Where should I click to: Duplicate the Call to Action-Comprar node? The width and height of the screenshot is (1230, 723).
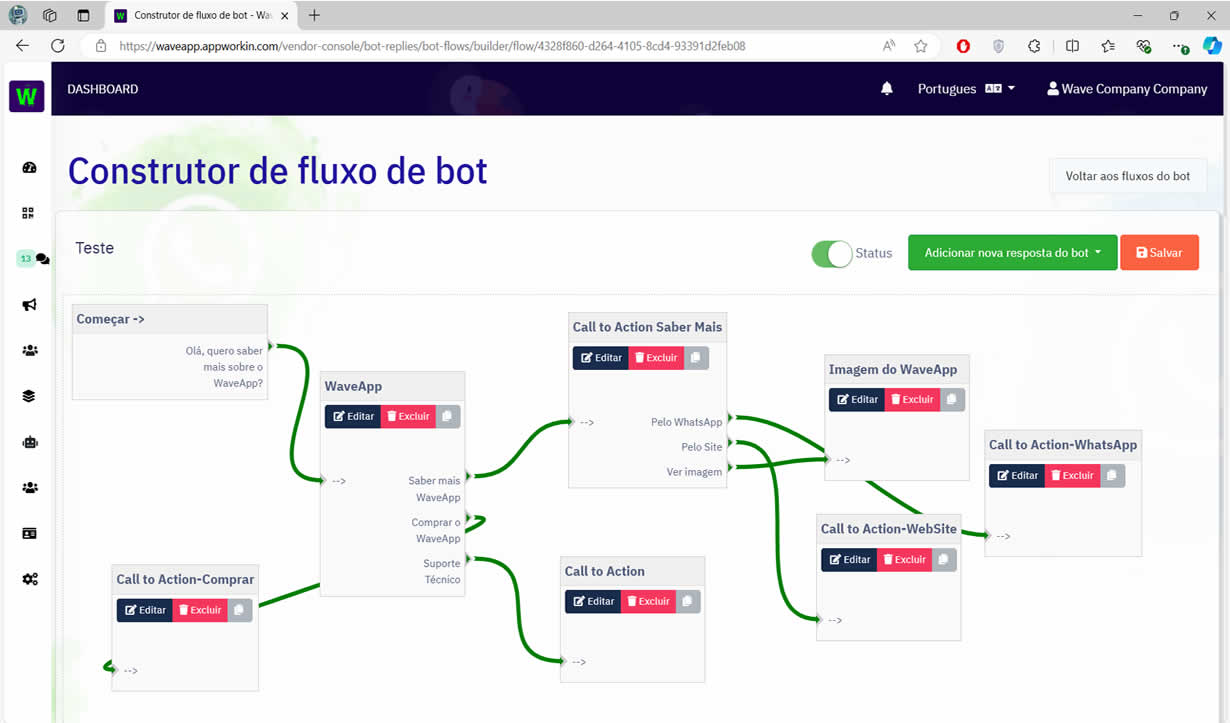coord(240,610)
